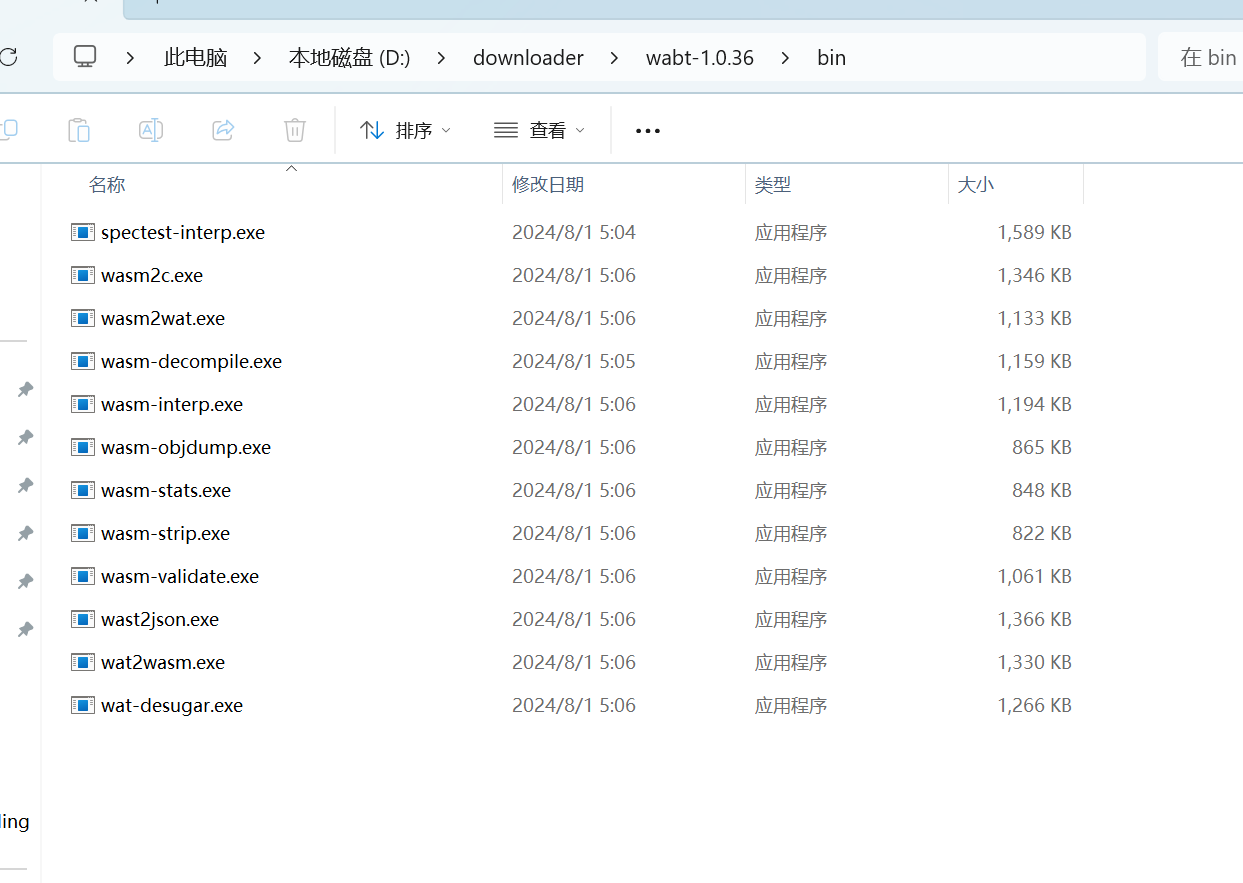Navigate to downloader in breadcrumb path

[528, 58]
